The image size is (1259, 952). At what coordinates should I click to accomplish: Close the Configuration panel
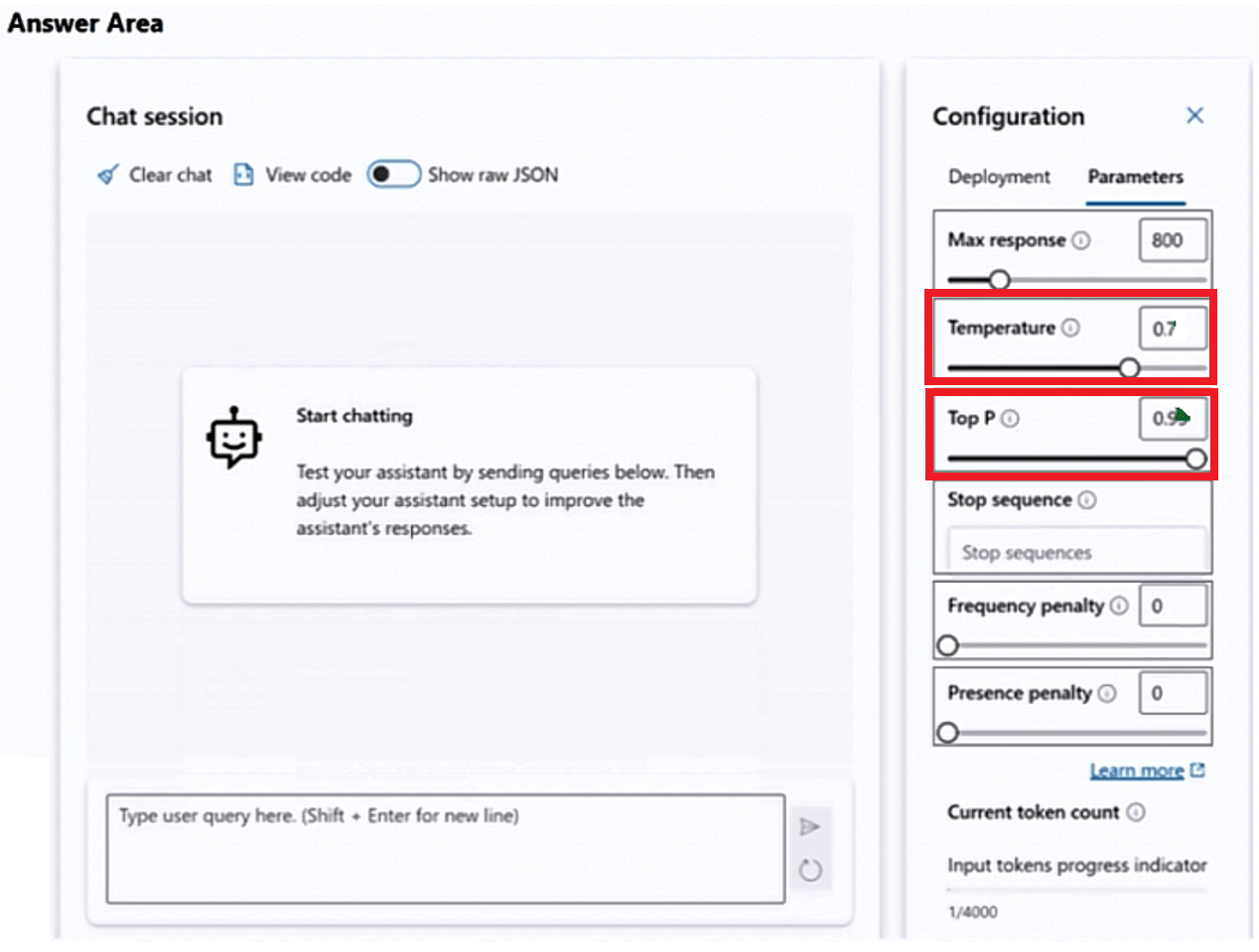pyautogui.click(x=1194, y=115)
